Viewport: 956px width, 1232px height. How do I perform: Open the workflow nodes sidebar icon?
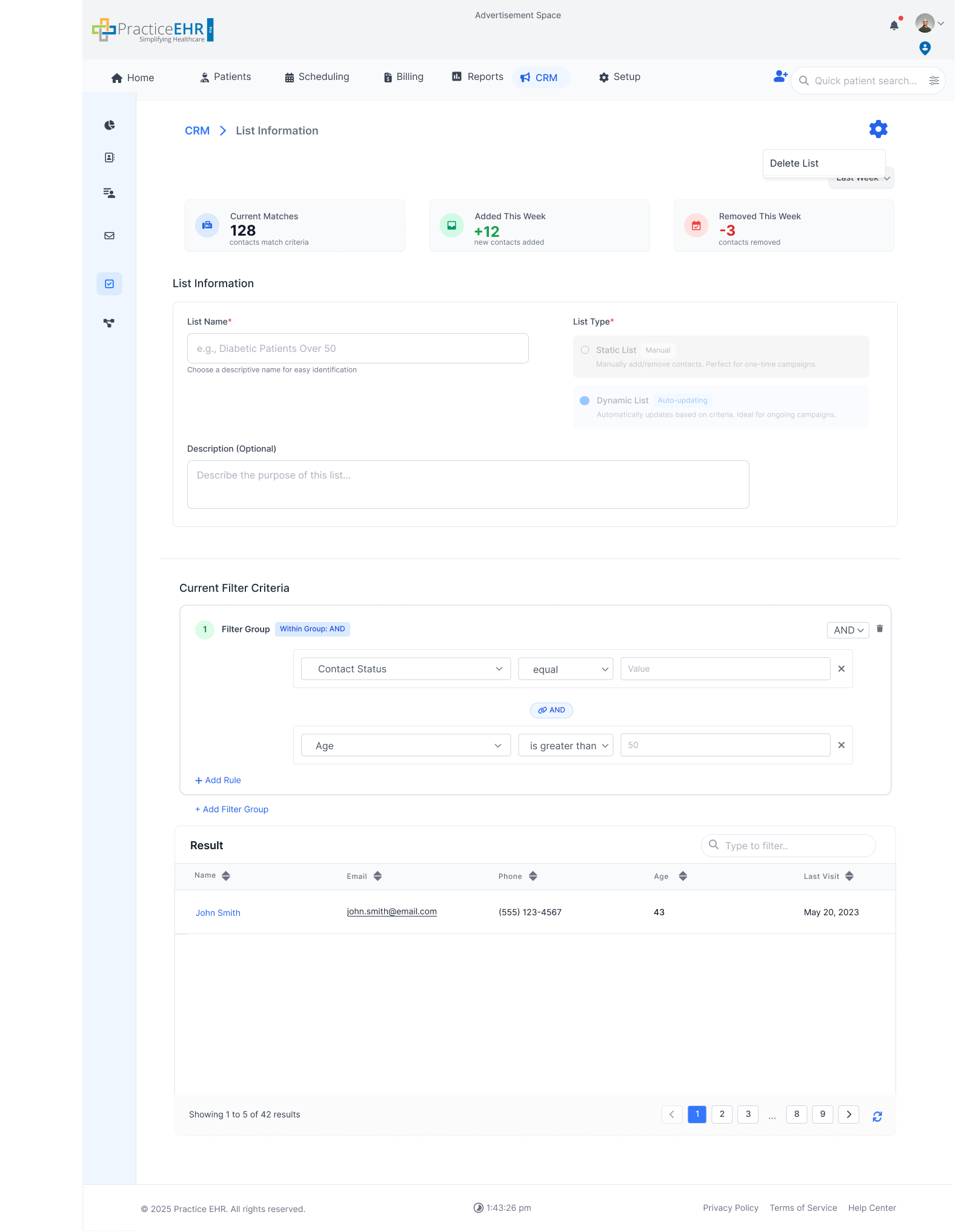[109, 323]
